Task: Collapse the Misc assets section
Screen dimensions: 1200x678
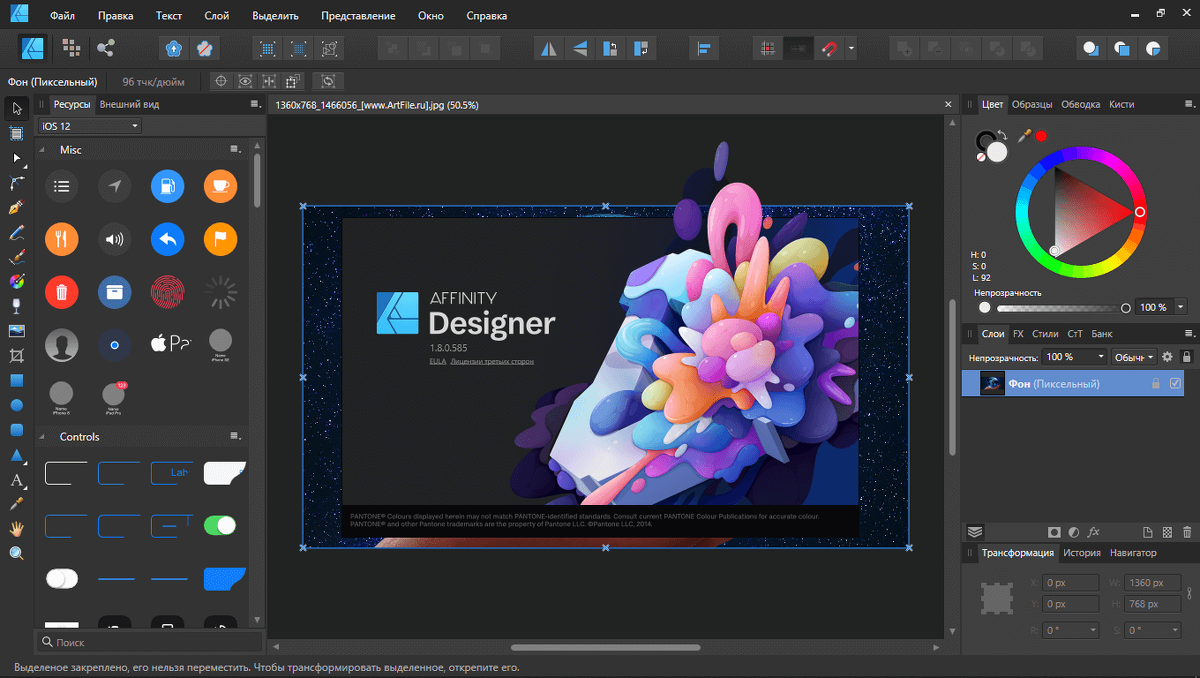Action: (44, 150)
